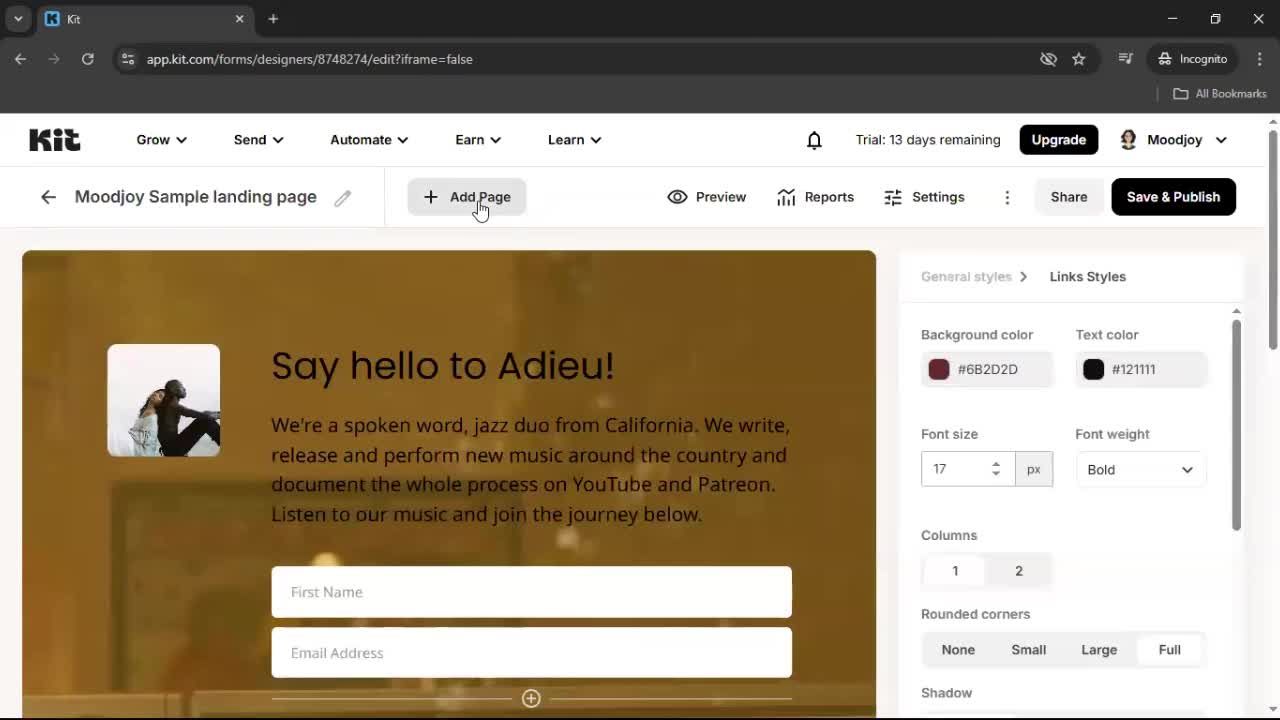Viewport: 1280px width, 720px height.
Task: Set rounded corners to Small
Action: click(1028, 649)
